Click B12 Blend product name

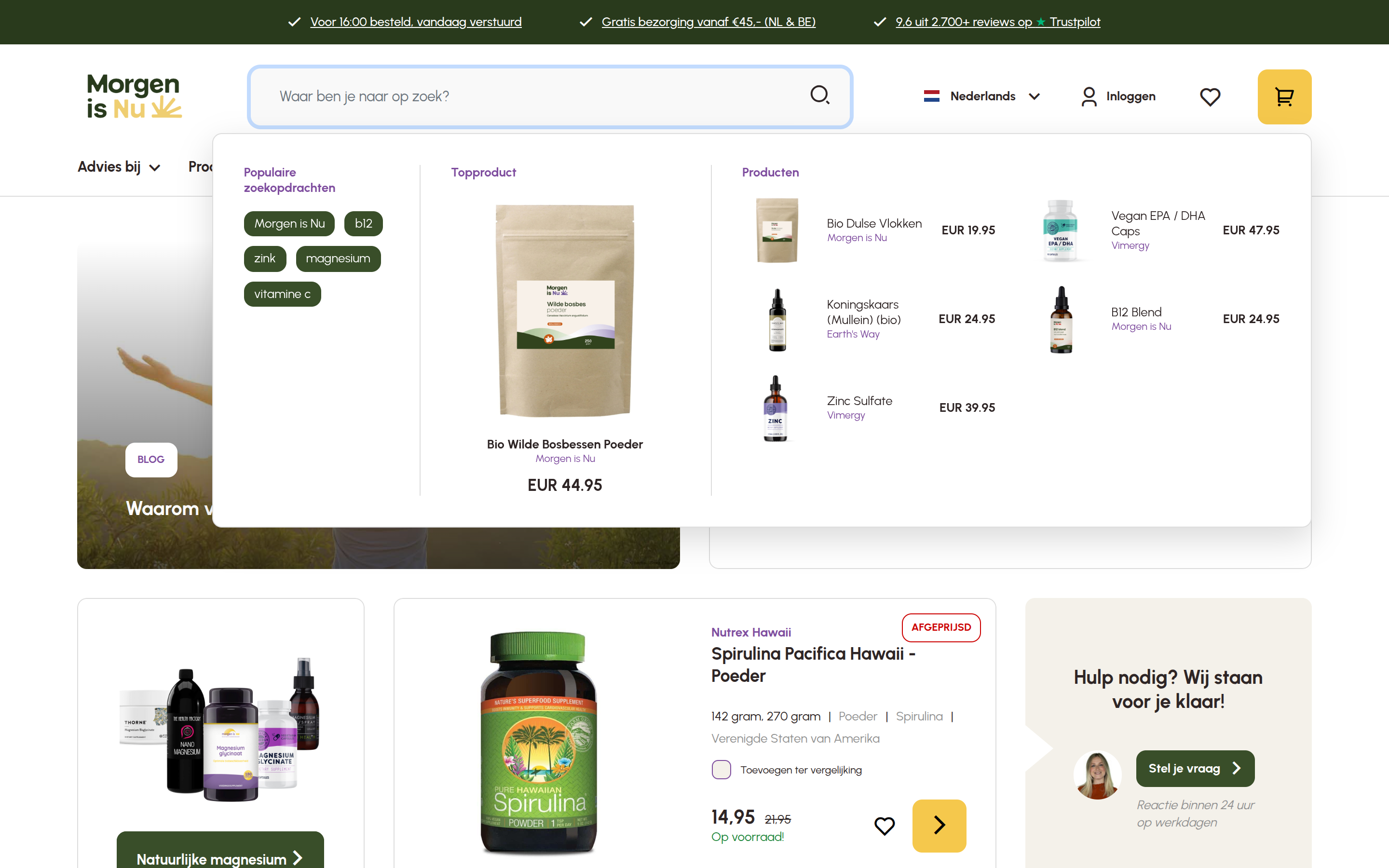click(x=1136, y=312)
